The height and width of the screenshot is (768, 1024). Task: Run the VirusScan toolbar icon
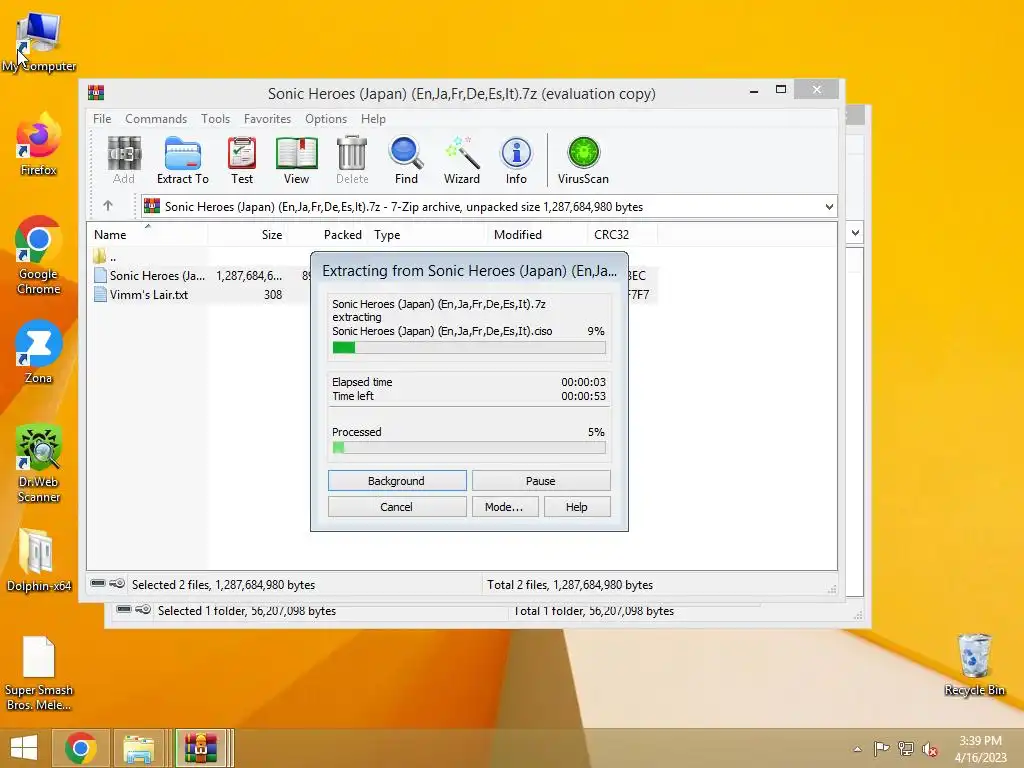(583, 160)
